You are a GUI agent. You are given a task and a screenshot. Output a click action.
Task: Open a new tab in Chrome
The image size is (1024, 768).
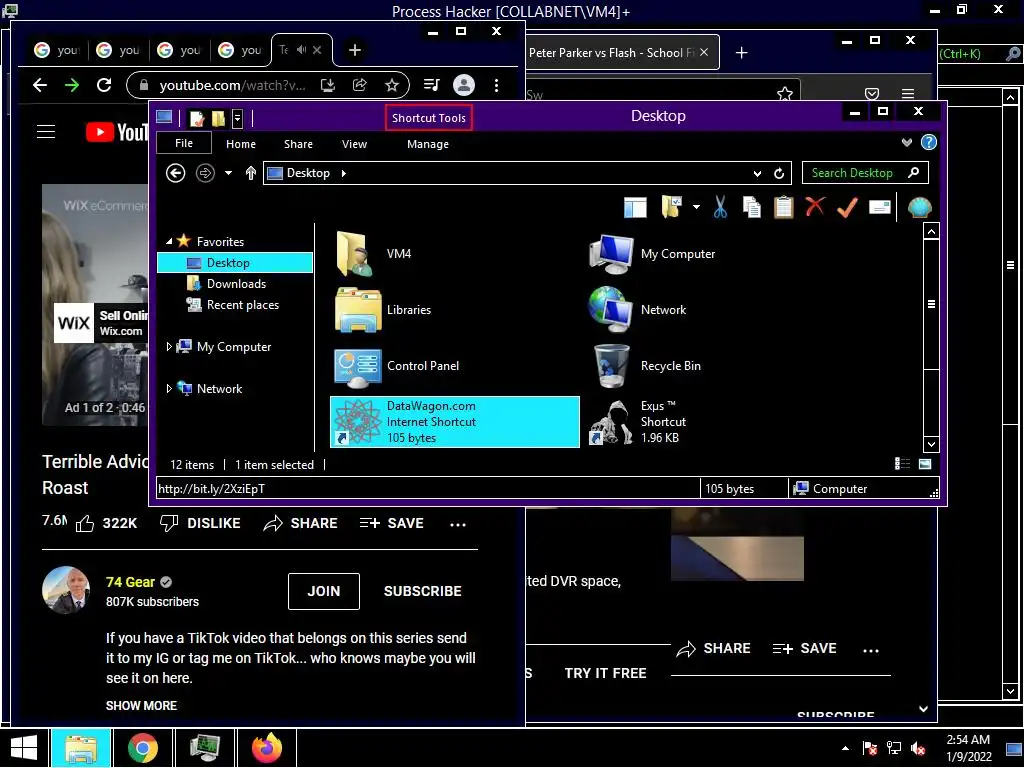click(355, 50)
